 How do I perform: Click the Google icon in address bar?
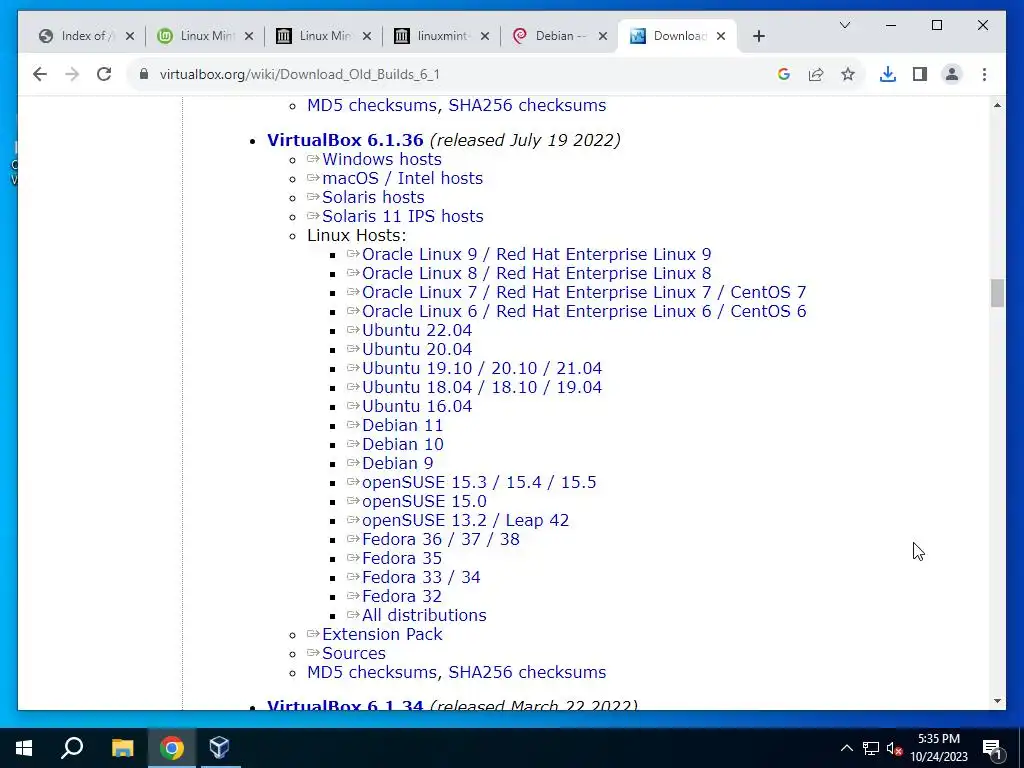[x=784, y=74]
